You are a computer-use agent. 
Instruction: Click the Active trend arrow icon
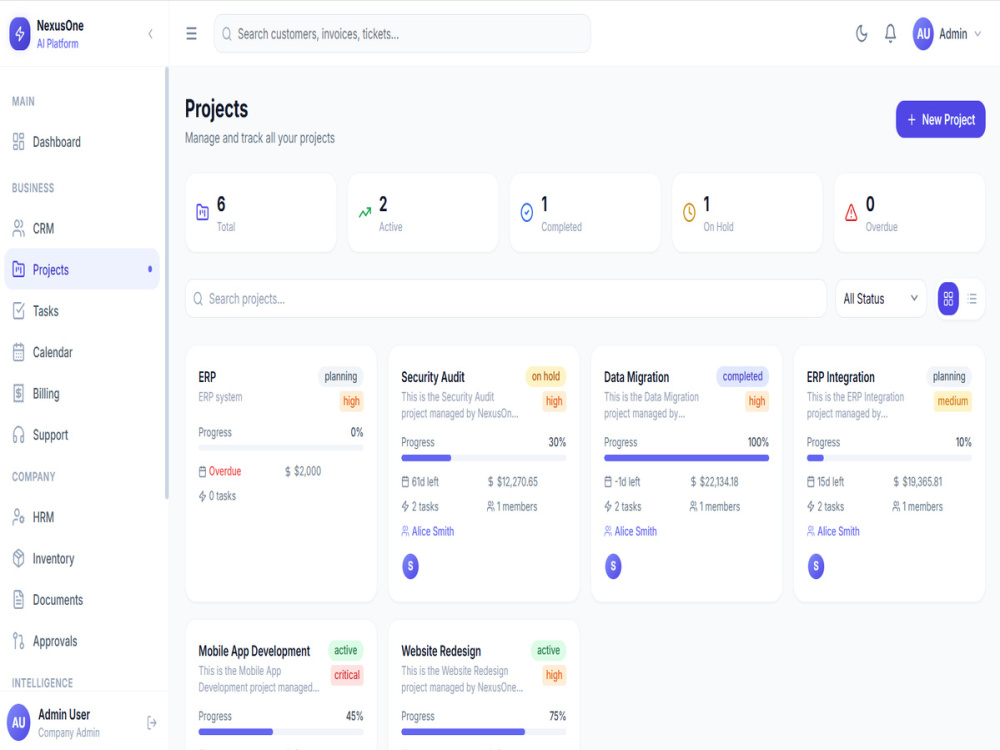pos(365,212)
